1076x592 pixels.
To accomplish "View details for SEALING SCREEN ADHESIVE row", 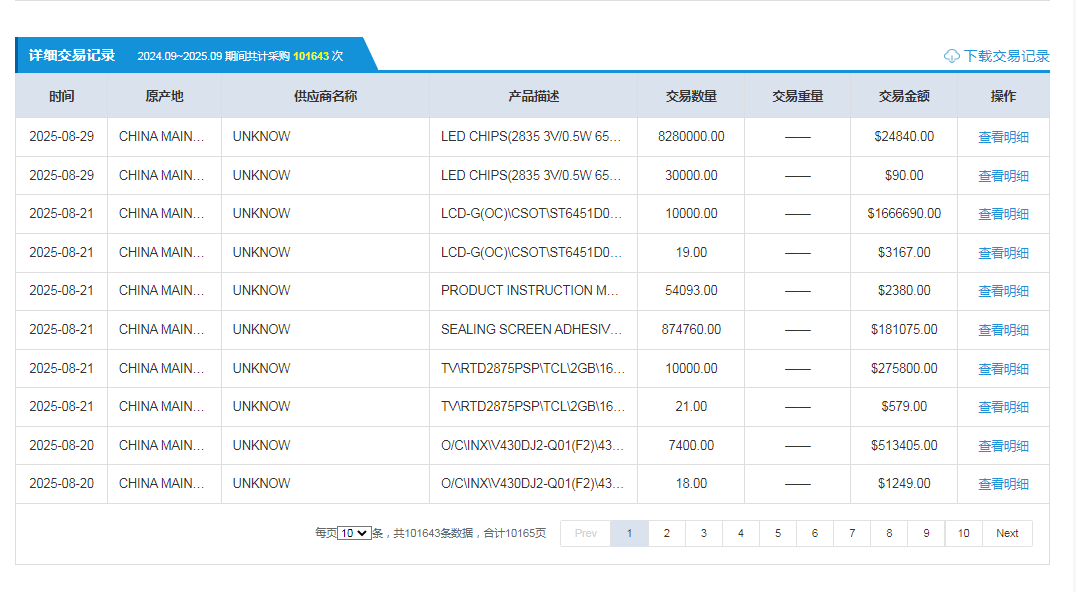I will click(x=1003, y=330).
